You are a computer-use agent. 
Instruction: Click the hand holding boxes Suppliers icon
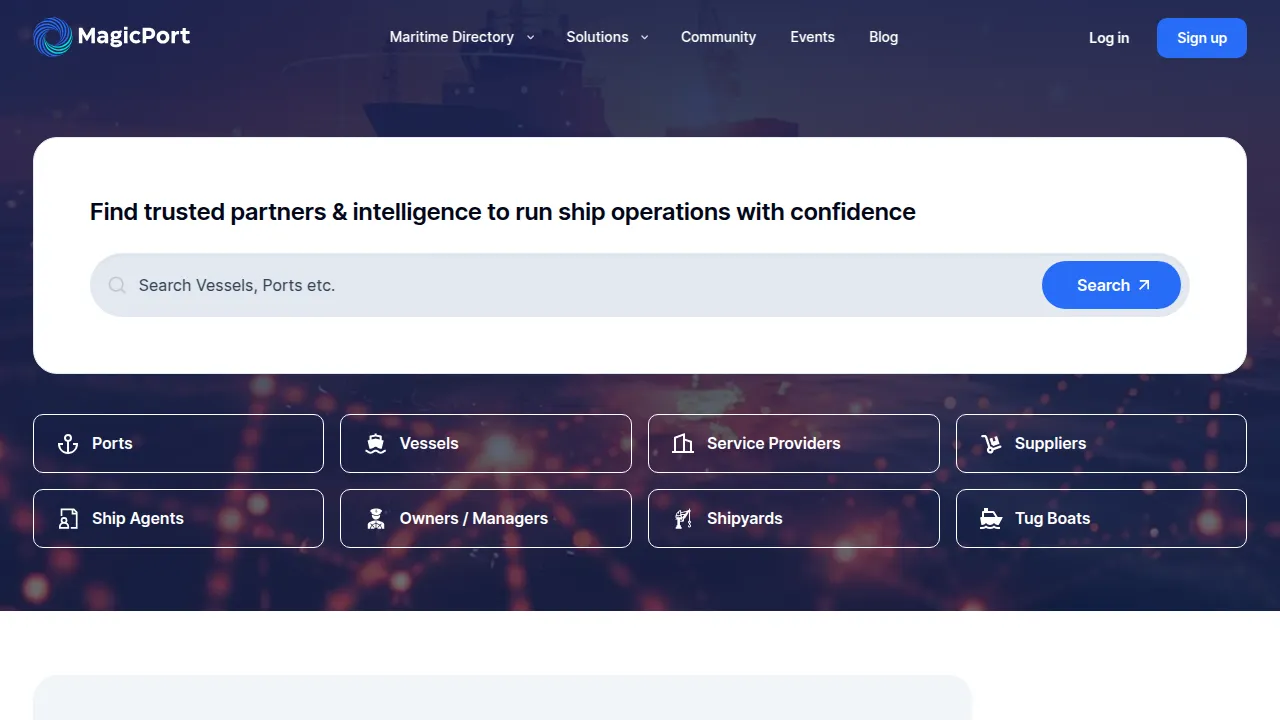(x=991, y=443)
